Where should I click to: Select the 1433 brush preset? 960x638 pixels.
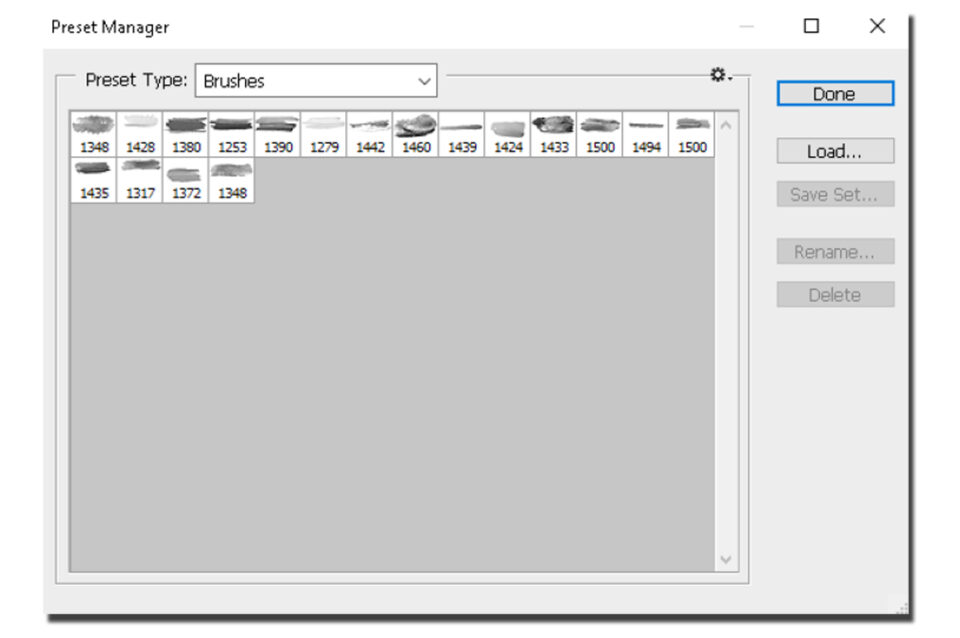[554, 135]
